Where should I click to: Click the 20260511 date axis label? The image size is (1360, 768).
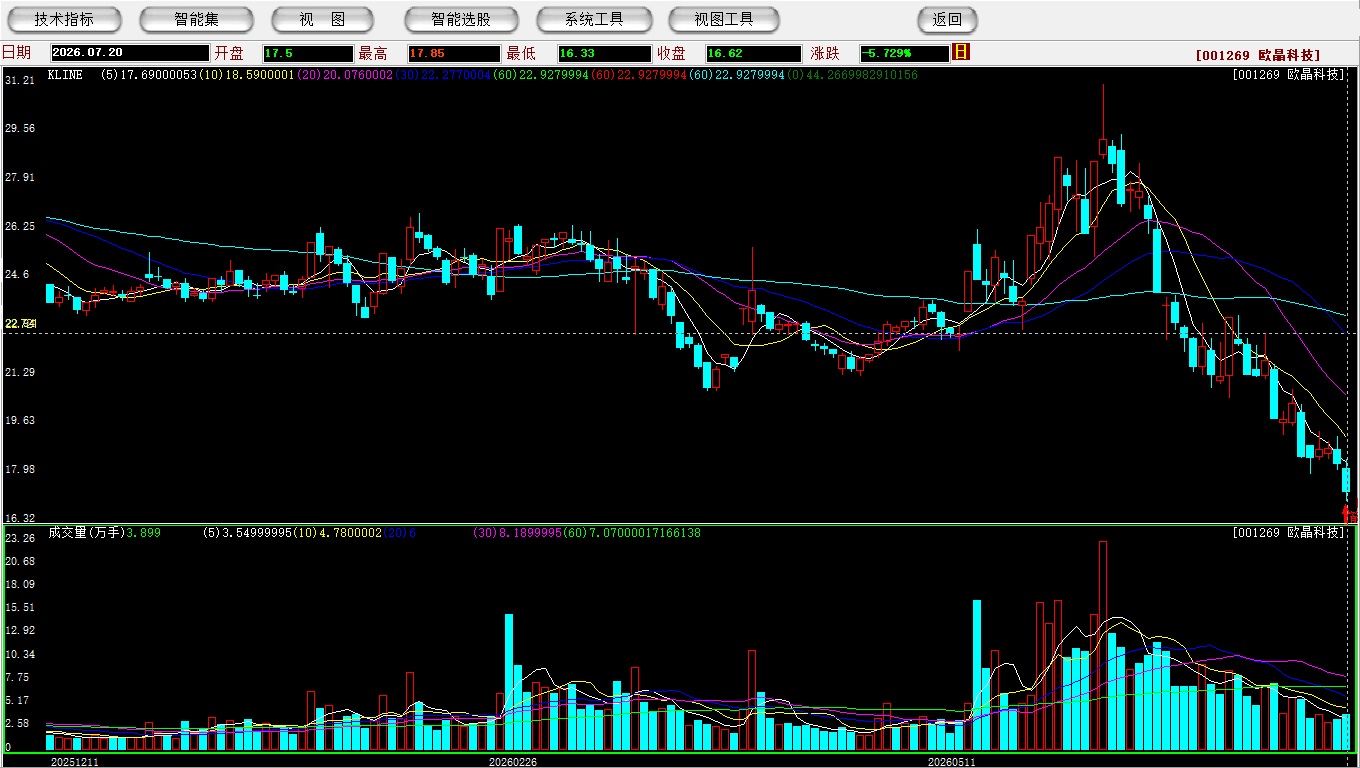(952, 762)
